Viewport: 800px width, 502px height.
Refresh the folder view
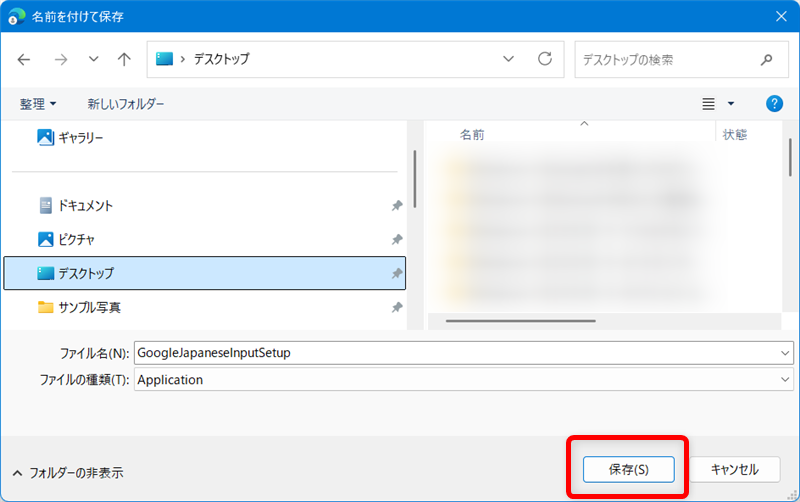point(545,59)
